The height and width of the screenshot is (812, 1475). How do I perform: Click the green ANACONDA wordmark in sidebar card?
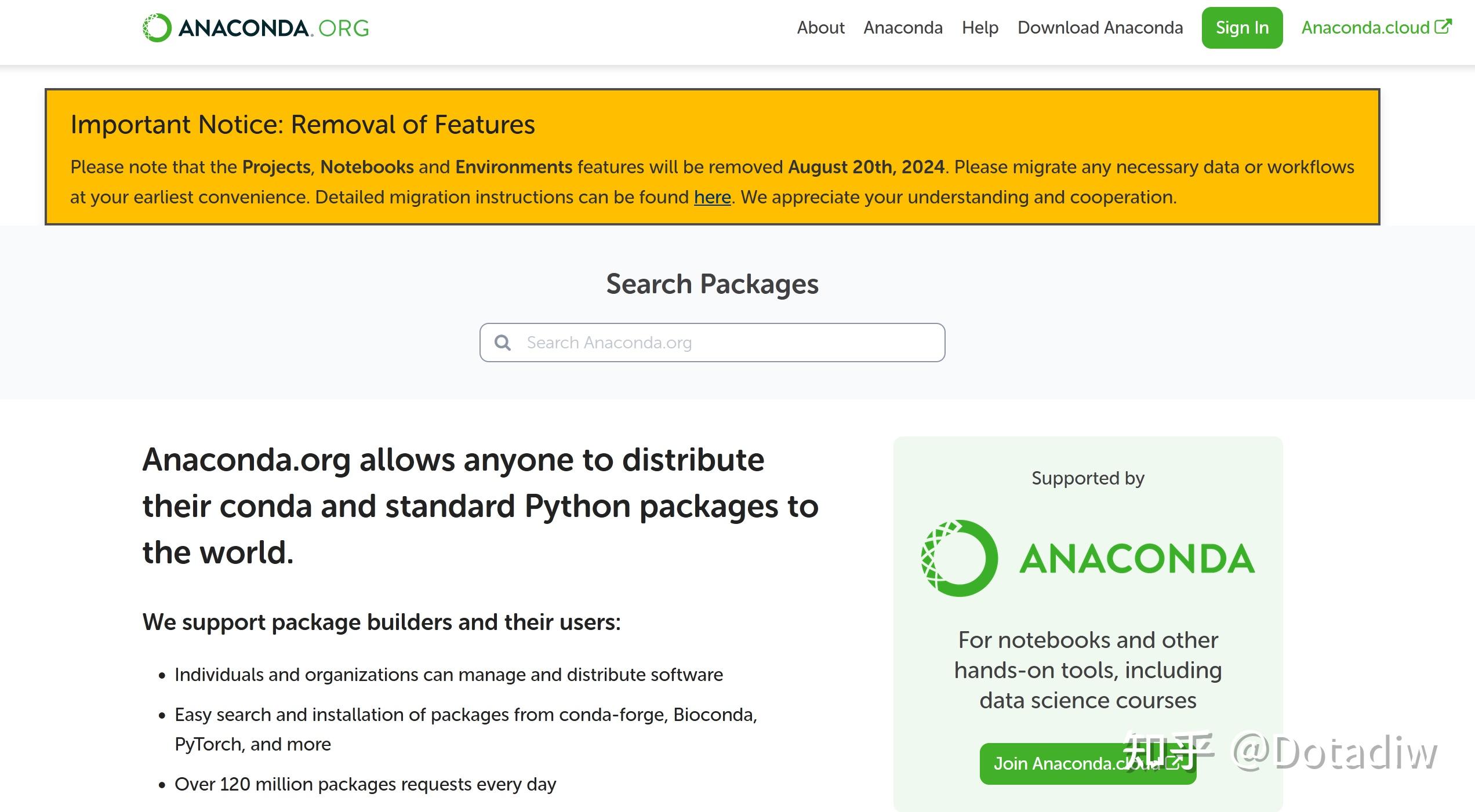[x=1137, y=559]
